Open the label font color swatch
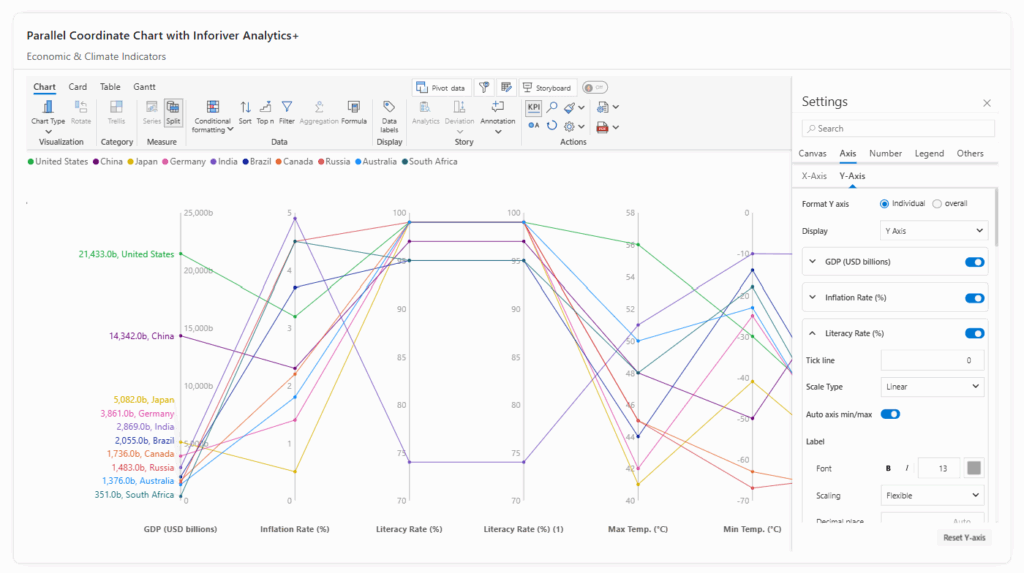This screenshot has width=1024, height=573. [x=974, y=468]
